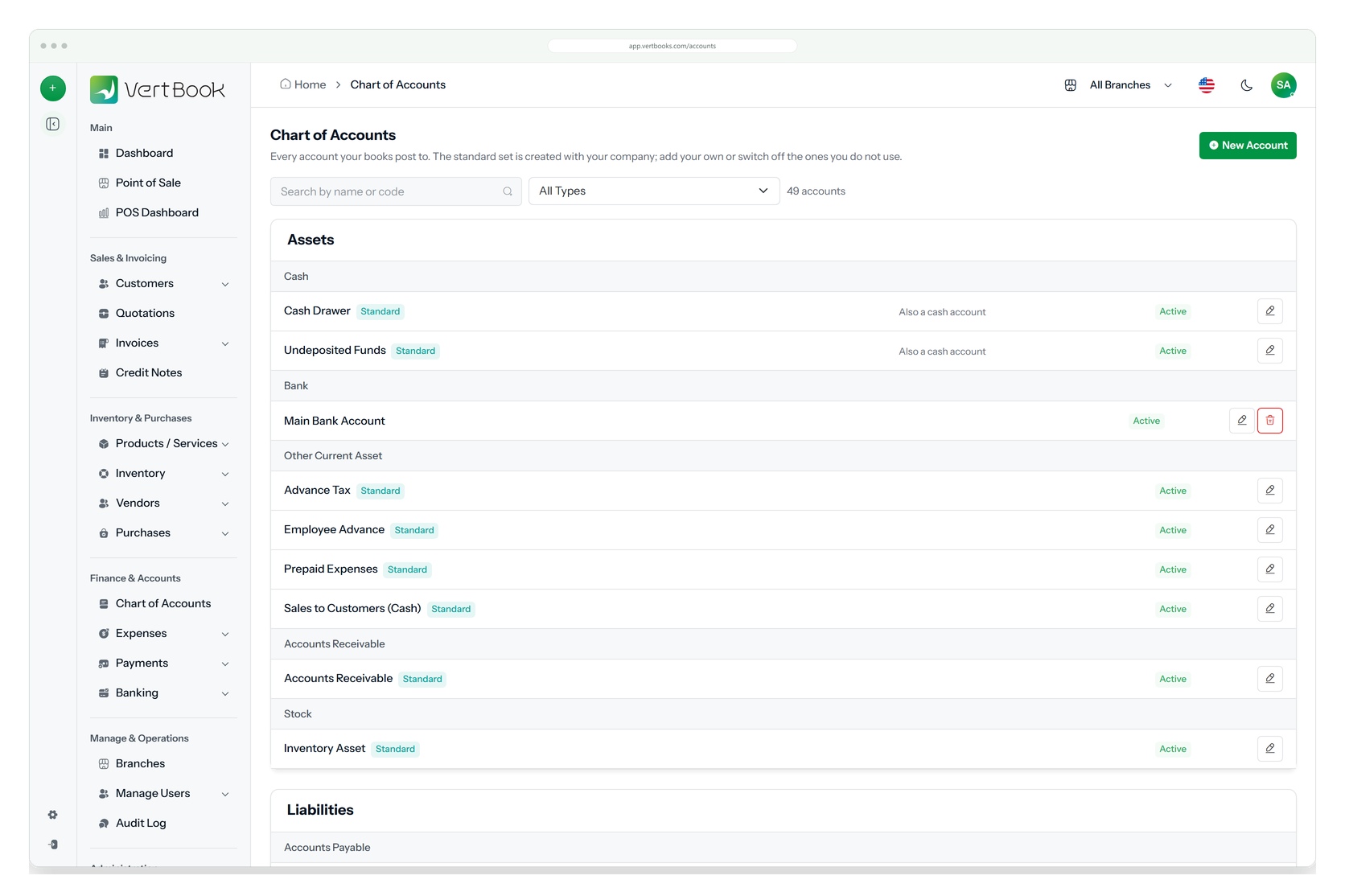Click the Cash Drawer account name
The height and width of the screenshot is (896, 1345).
(317, 310)
